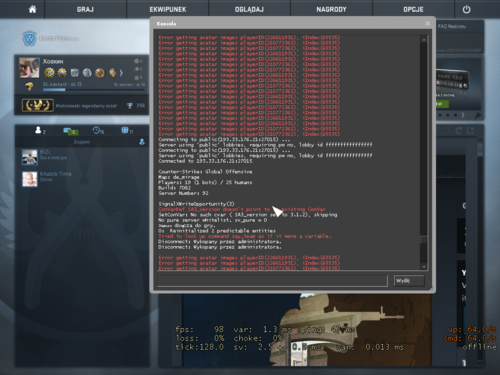Click the green buy button in store
This screenshot has height=375, width=500.
(442, 104)
